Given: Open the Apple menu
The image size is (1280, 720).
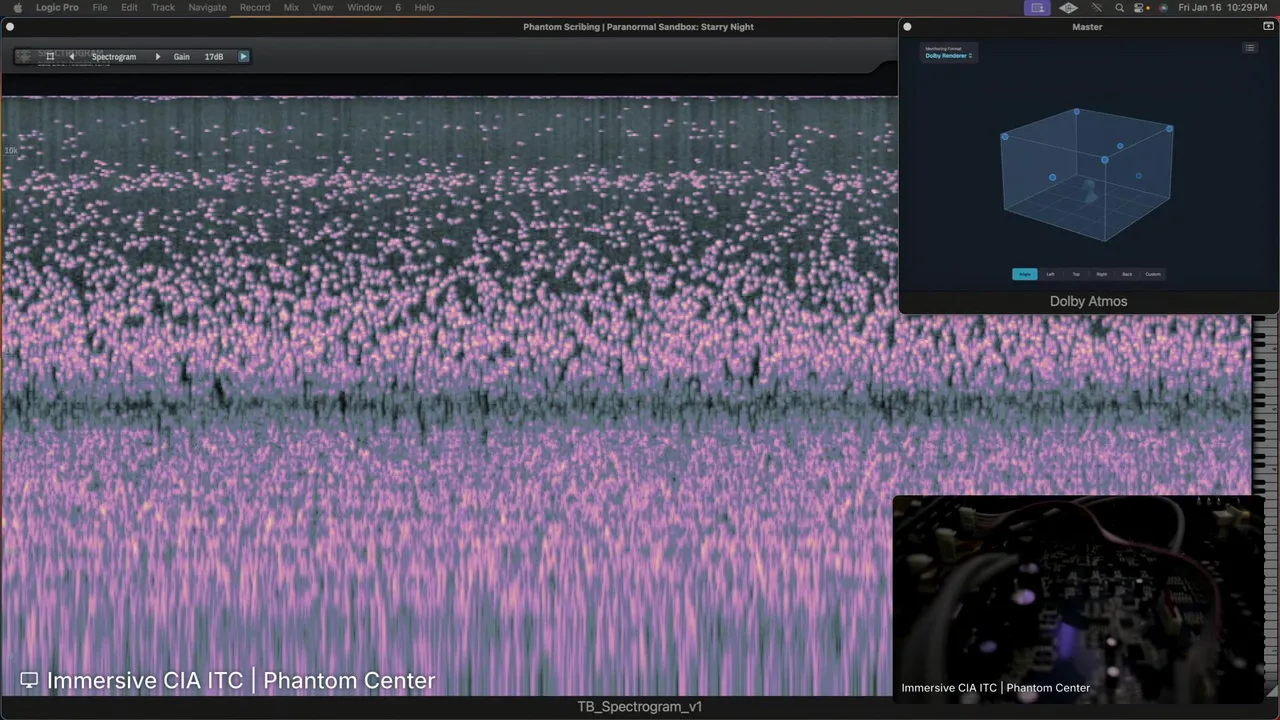Looking at the screenshot, I should pos(17,7).
